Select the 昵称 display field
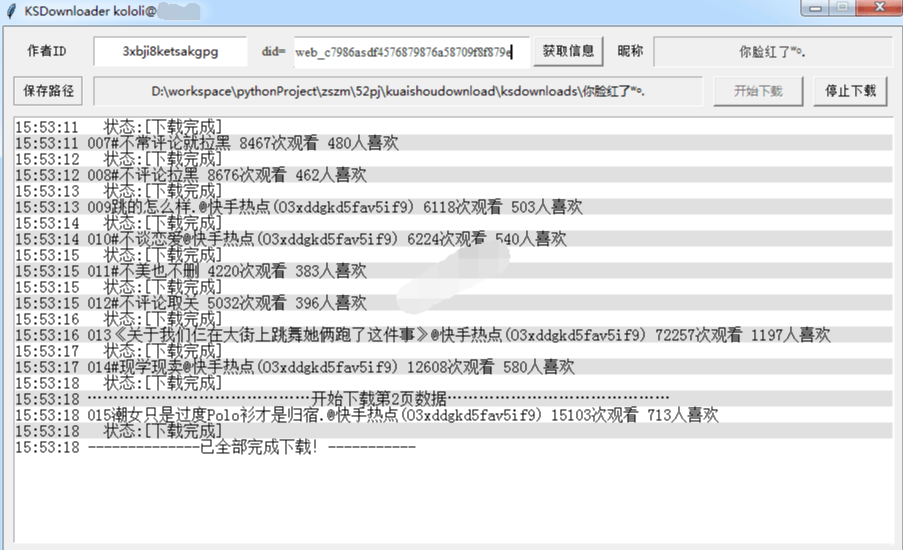The image size is (903, 550). pos(772,51)
